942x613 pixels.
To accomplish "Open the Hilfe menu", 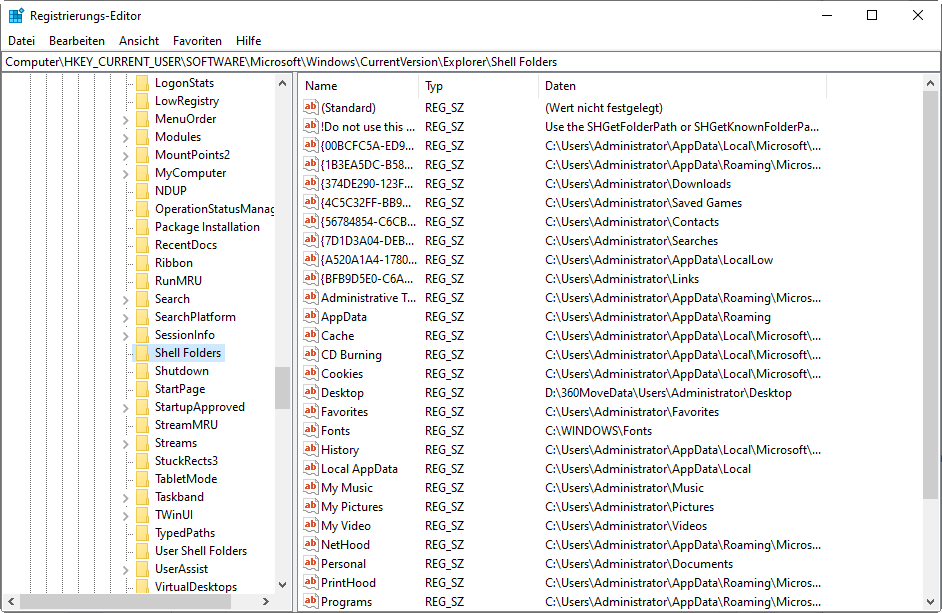I will (248, 41).
